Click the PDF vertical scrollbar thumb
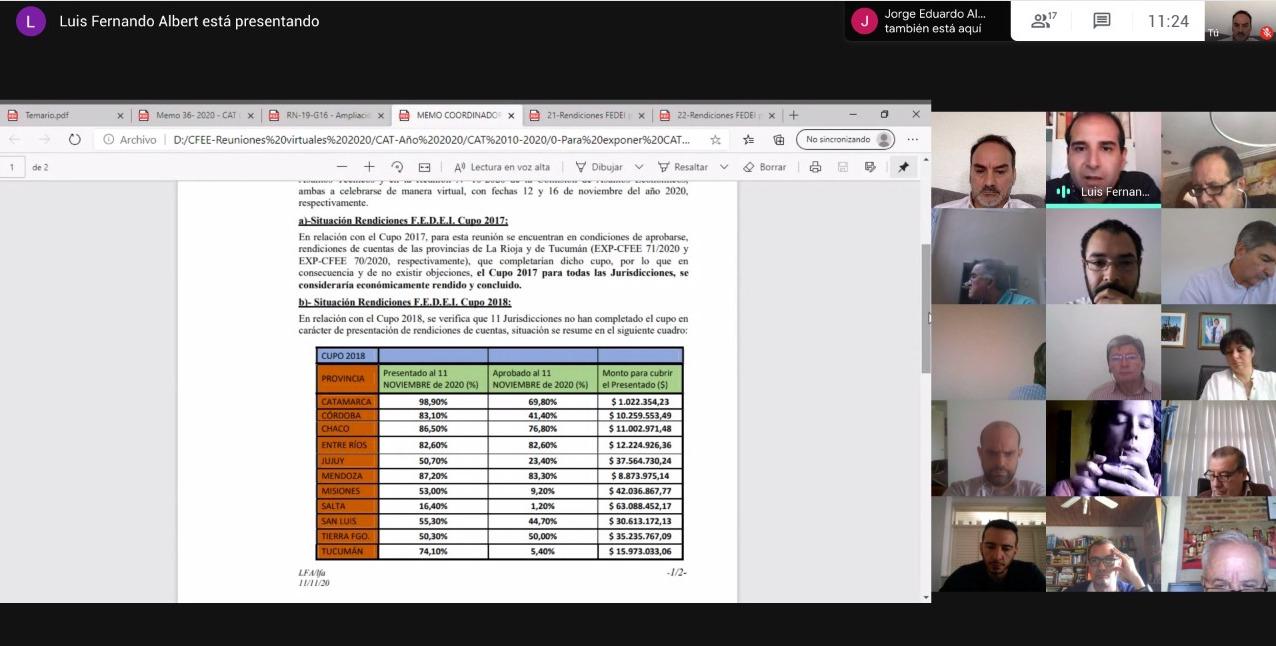 tap(926, 308)
